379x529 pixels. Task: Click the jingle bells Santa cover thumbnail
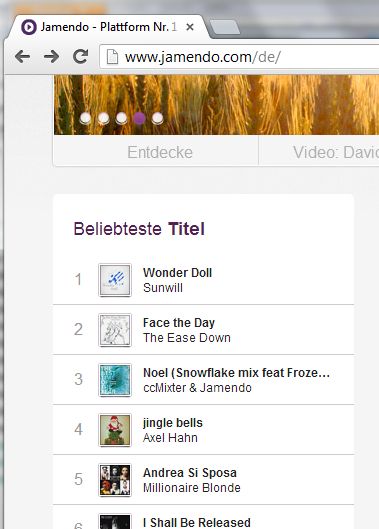[115, 430]
